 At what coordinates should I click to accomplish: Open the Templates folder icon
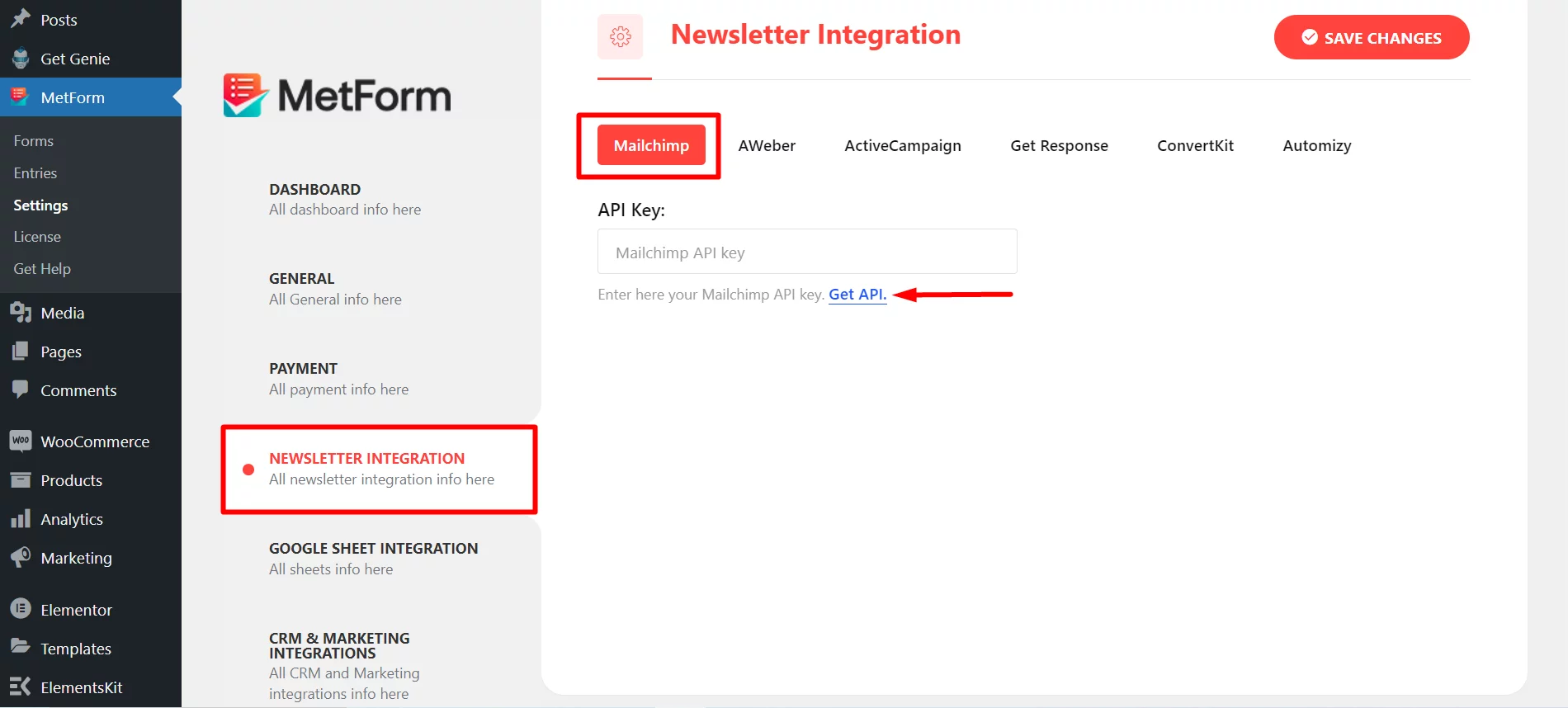[21, 648]
